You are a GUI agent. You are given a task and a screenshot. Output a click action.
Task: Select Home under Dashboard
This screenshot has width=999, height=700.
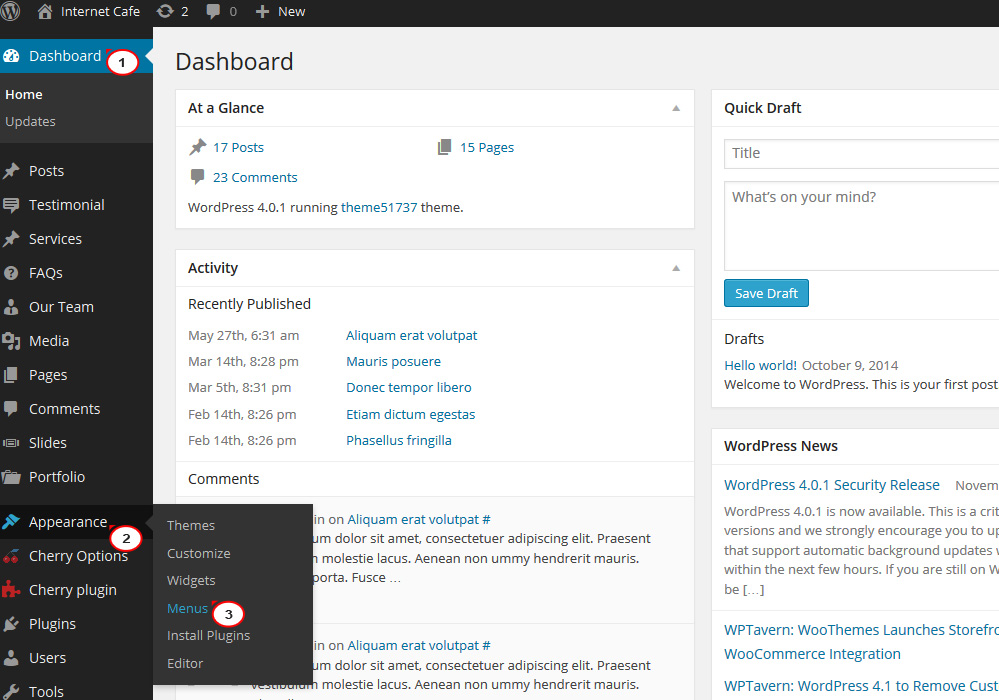[24, 94]
